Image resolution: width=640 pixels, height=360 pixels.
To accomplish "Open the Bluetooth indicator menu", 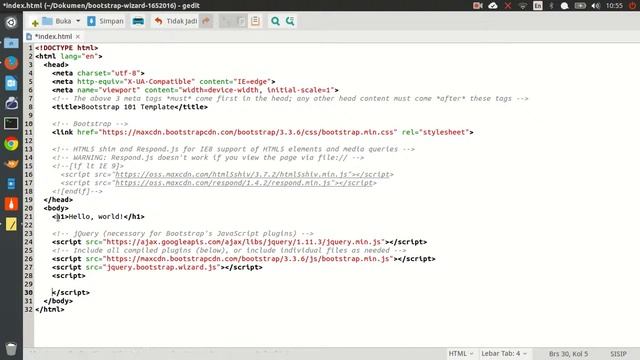I will pyautogui.click(x=551, y=6).
